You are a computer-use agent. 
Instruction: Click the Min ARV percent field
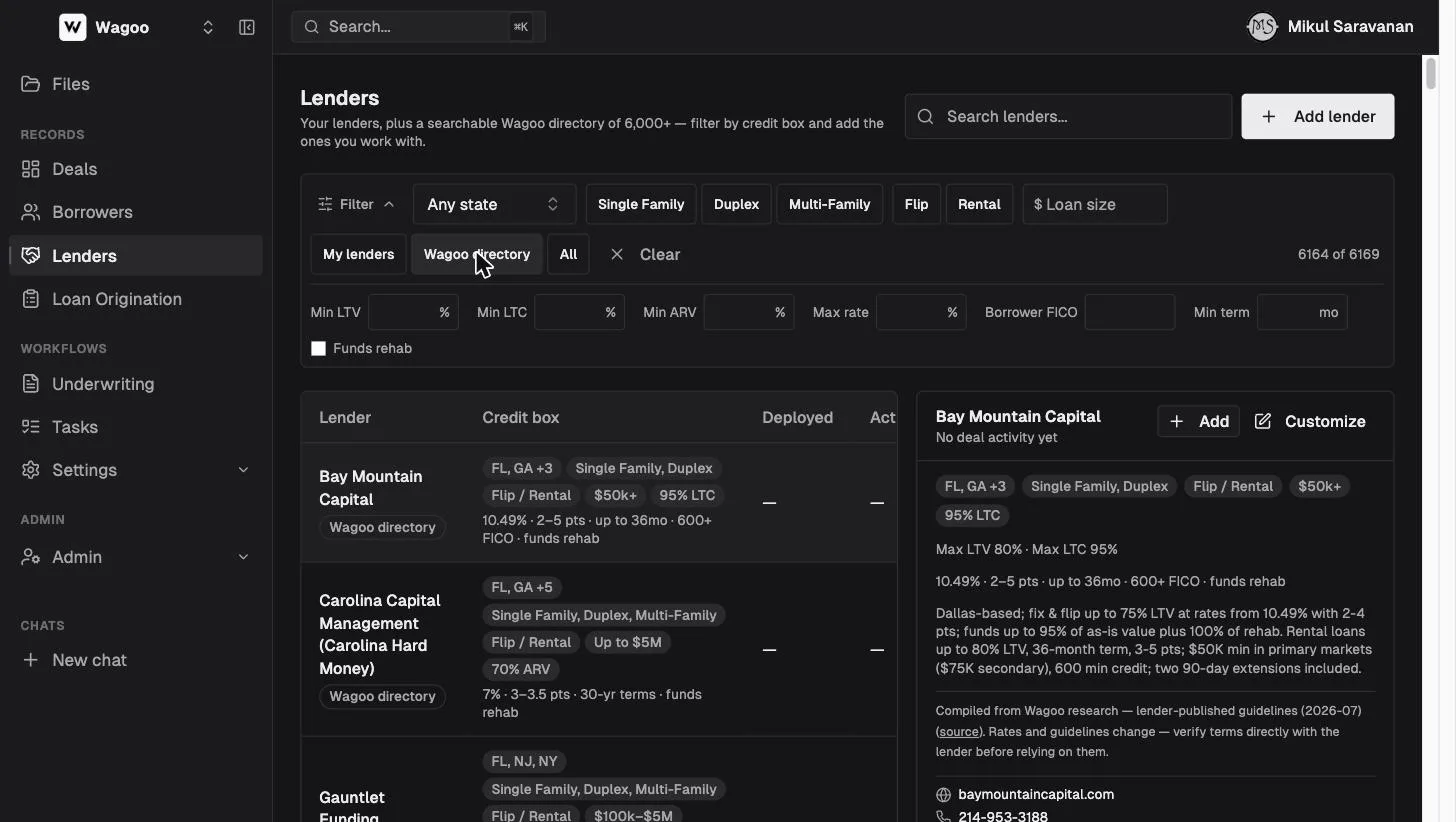[x=749, y=312]
